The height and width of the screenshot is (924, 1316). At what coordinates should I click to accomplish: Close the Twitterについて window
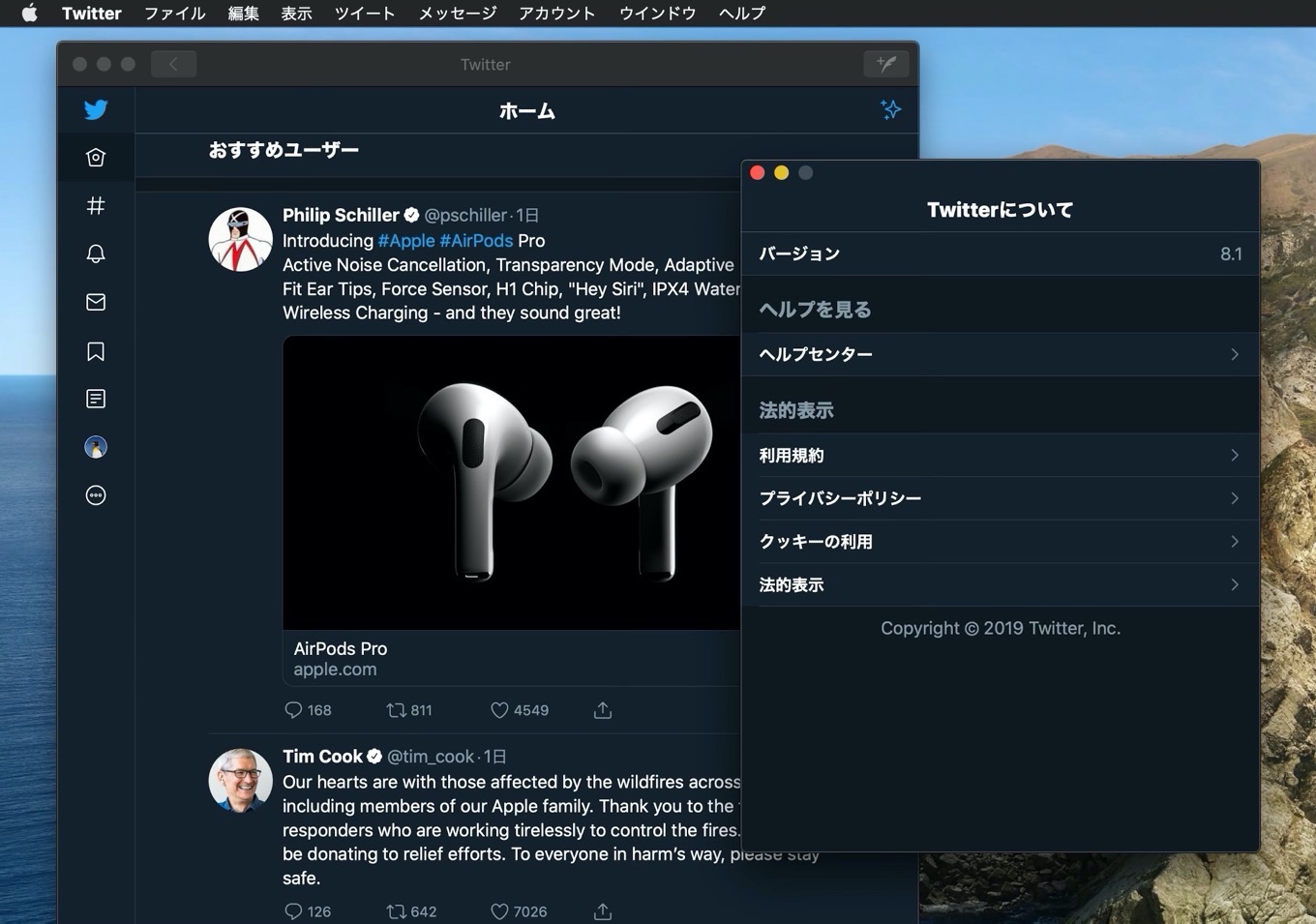point(758,173)
